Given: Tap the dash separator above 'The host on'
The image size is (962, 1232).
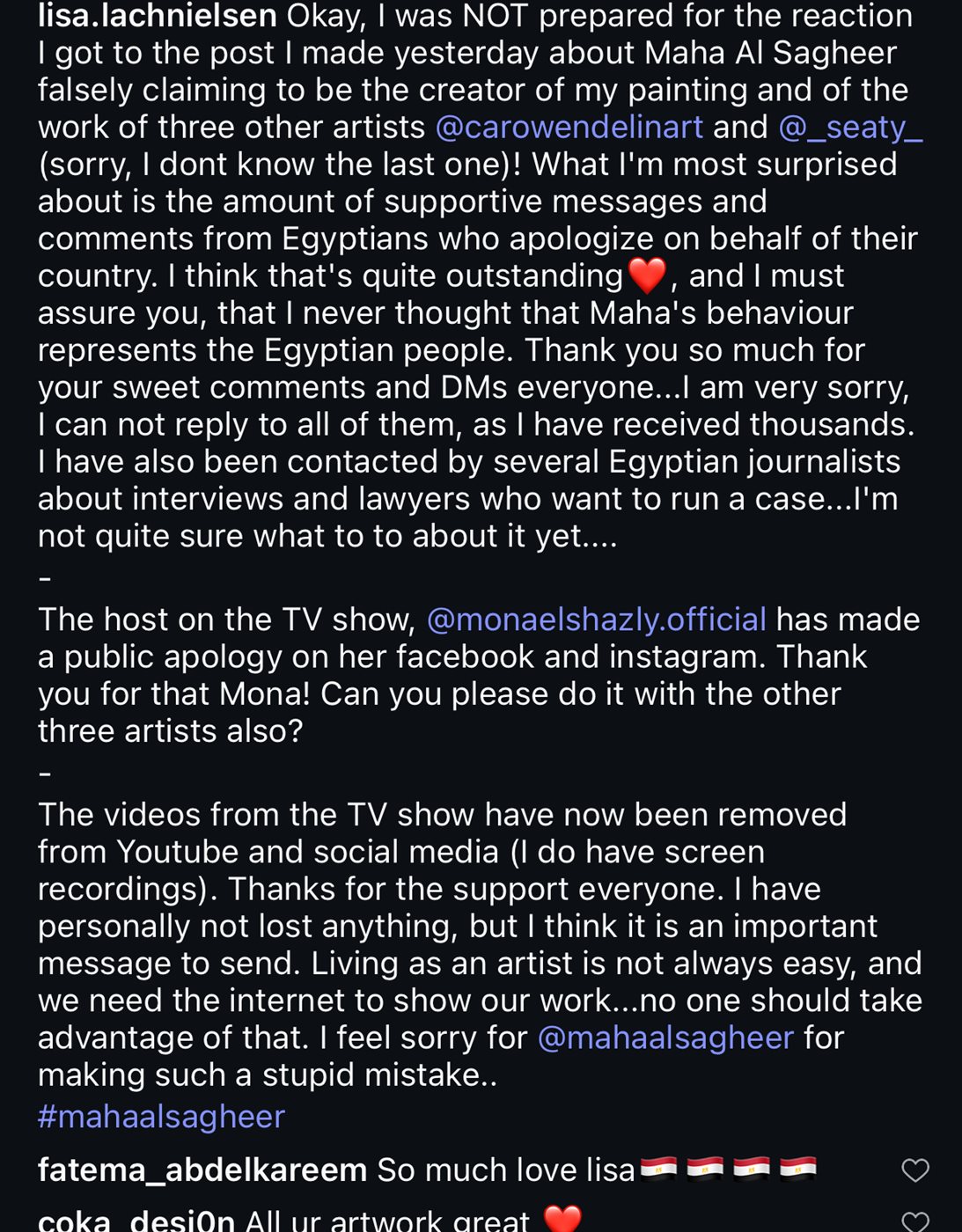Looking at the screenshot, I should (45, 579).
